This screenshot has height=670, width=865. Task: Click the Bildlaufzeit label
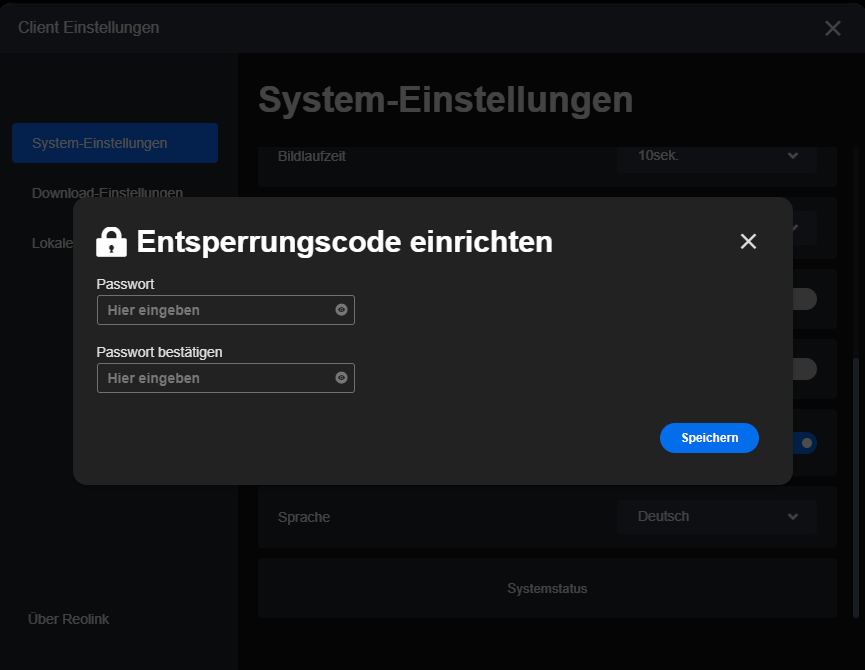(312, 156)
